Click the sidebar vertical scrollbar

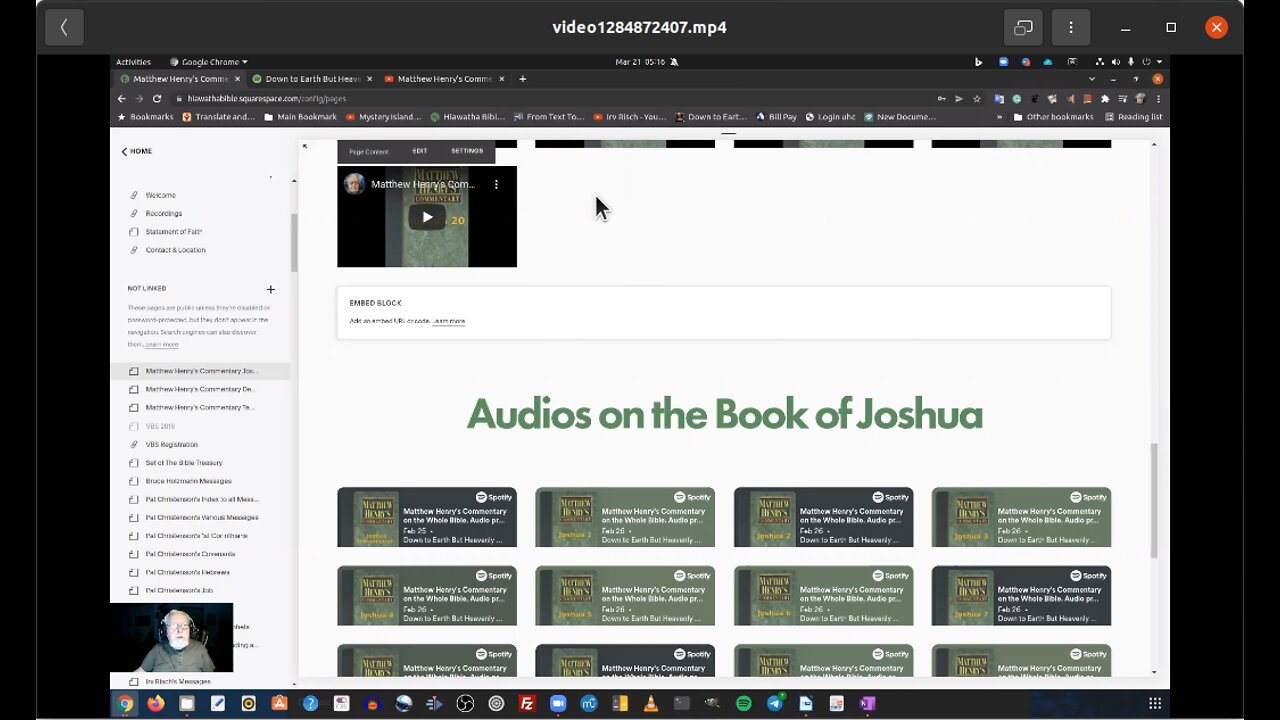click(294, 243)
